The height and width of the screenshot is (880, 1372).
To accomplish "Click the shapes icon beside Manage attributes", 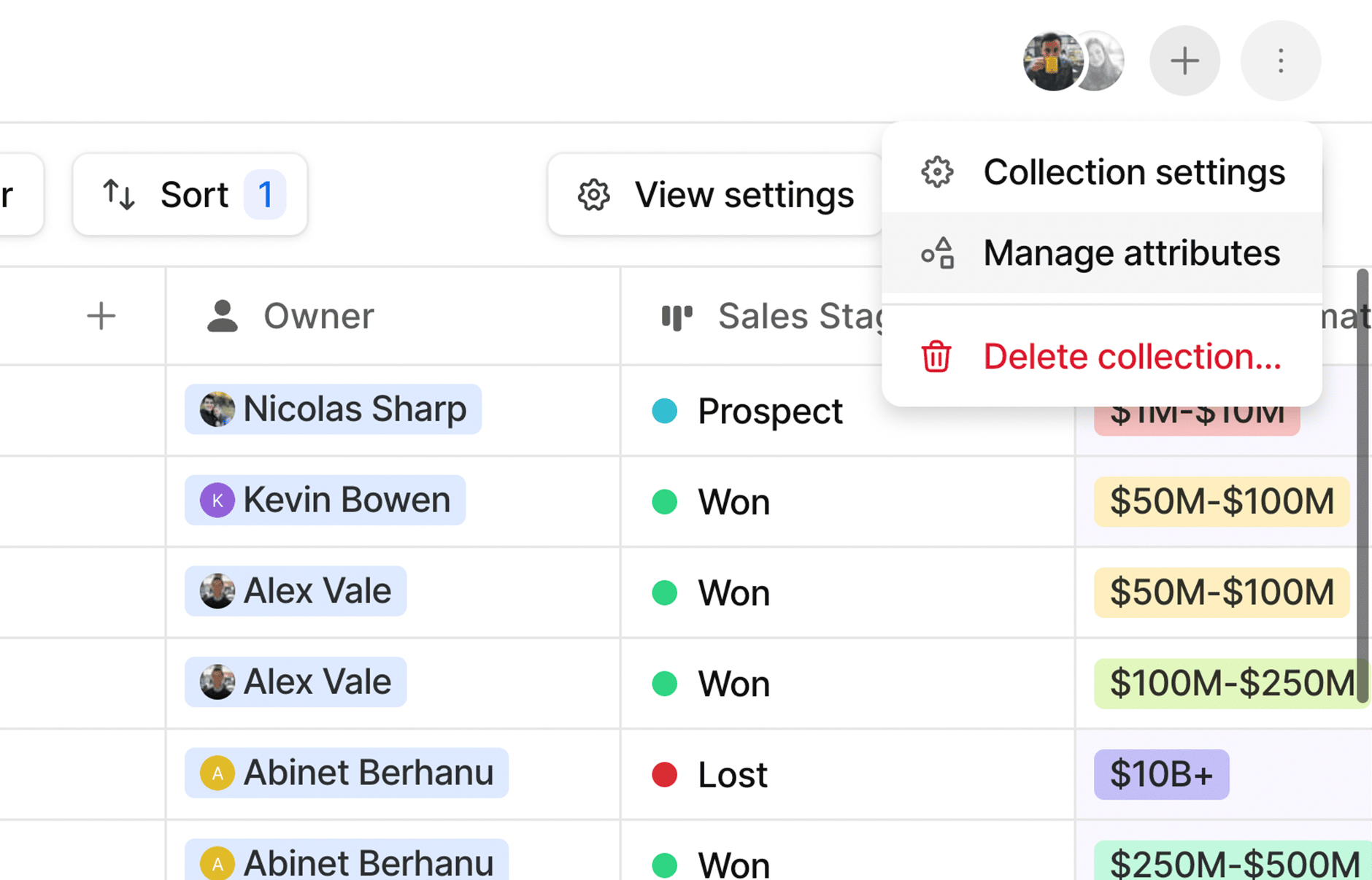I will point(937,253).
